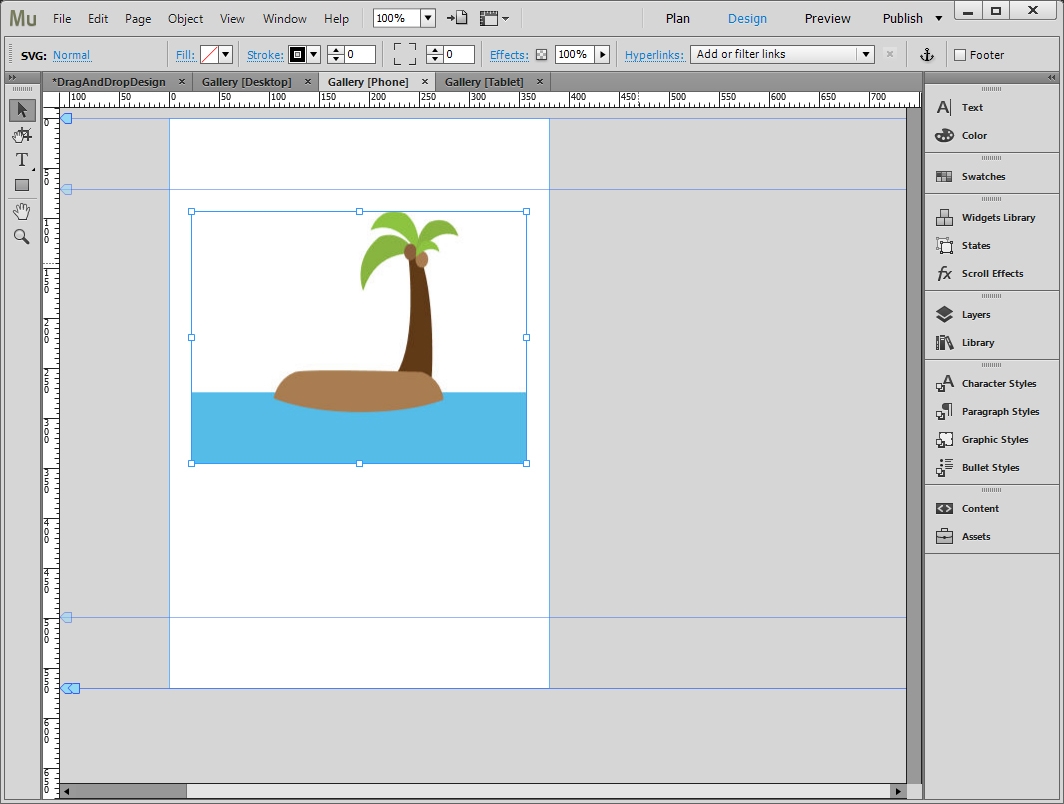Select the Text tool
The height and width of the screenshot is (804, 1064).
pyautogui.click(x=22, y=160)
